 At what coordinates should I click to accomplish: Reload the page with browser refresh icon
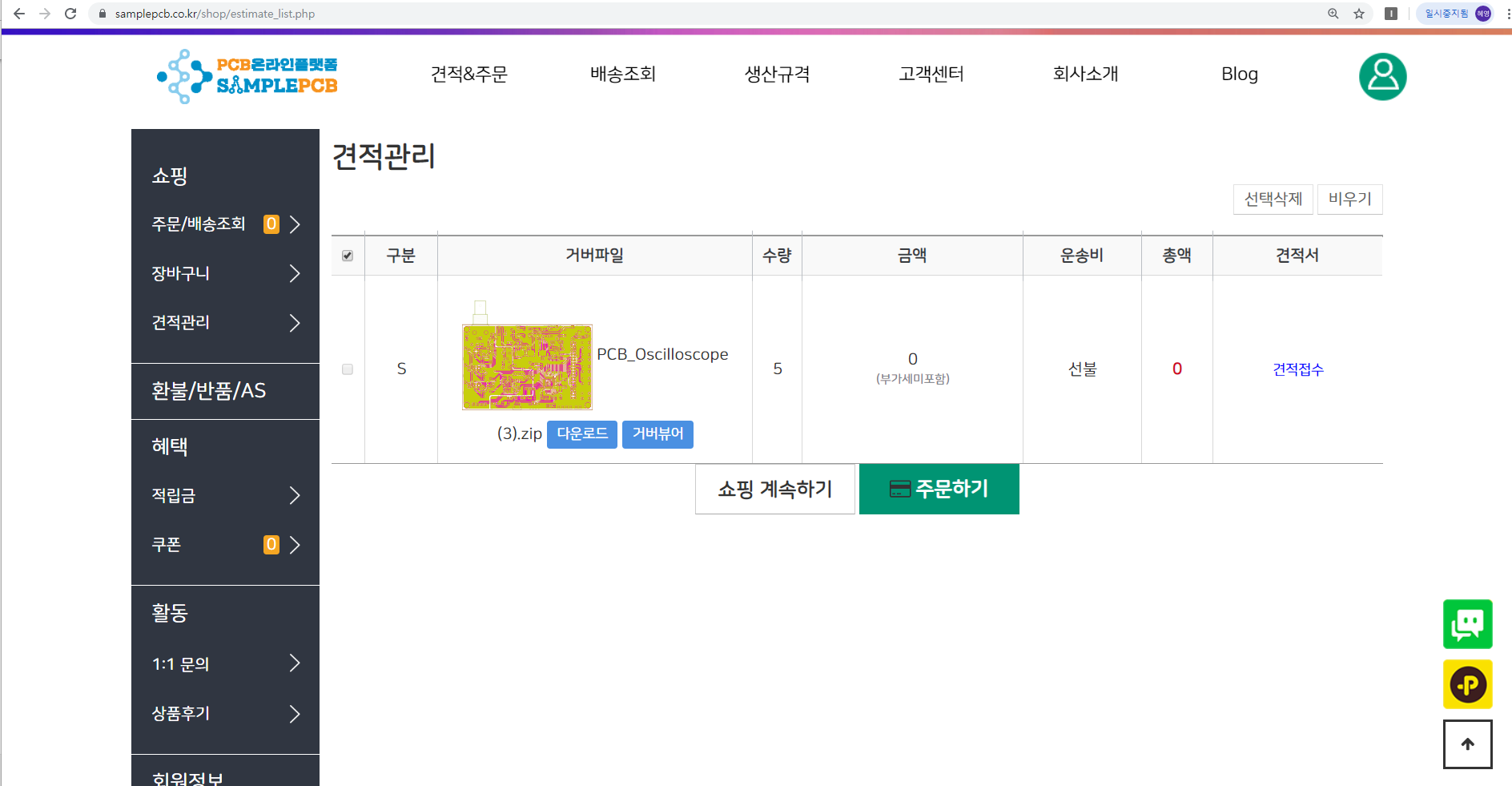[70, 14]
